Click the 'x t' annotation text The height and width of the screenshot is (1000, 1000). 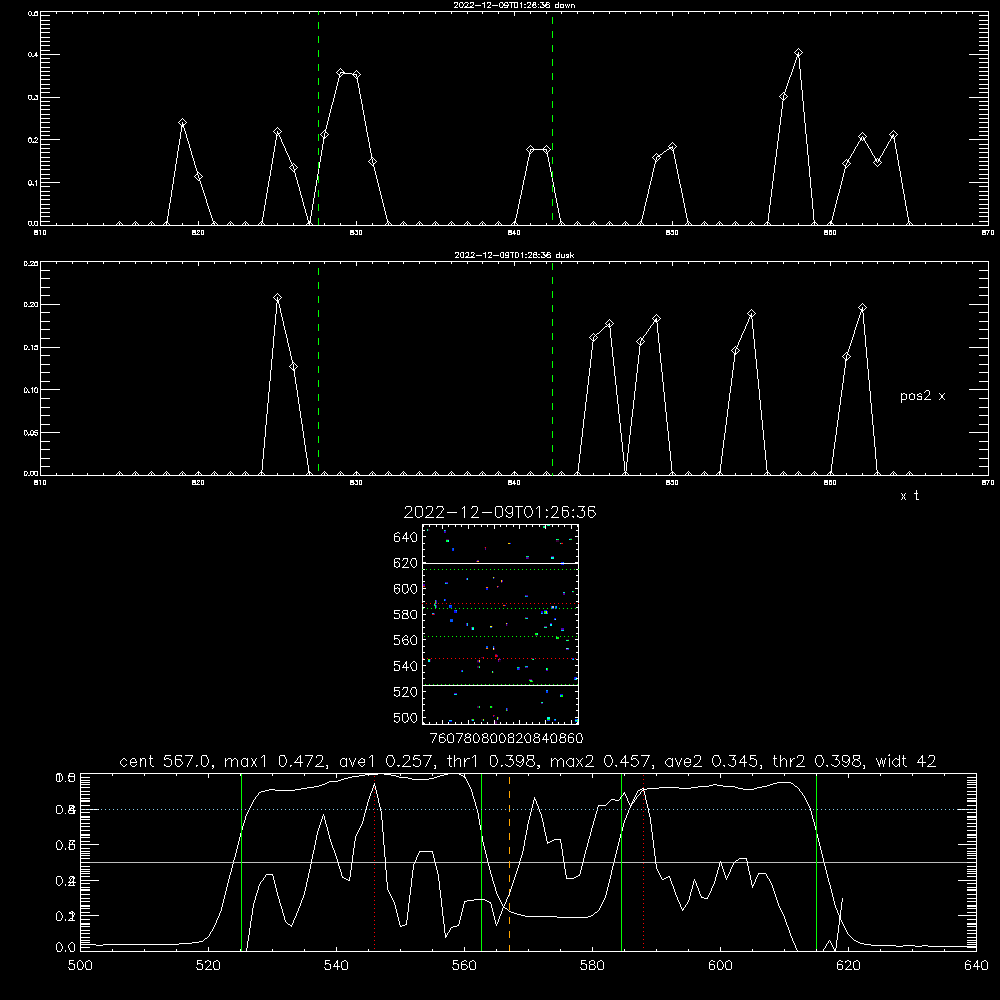tap(909, 496)
